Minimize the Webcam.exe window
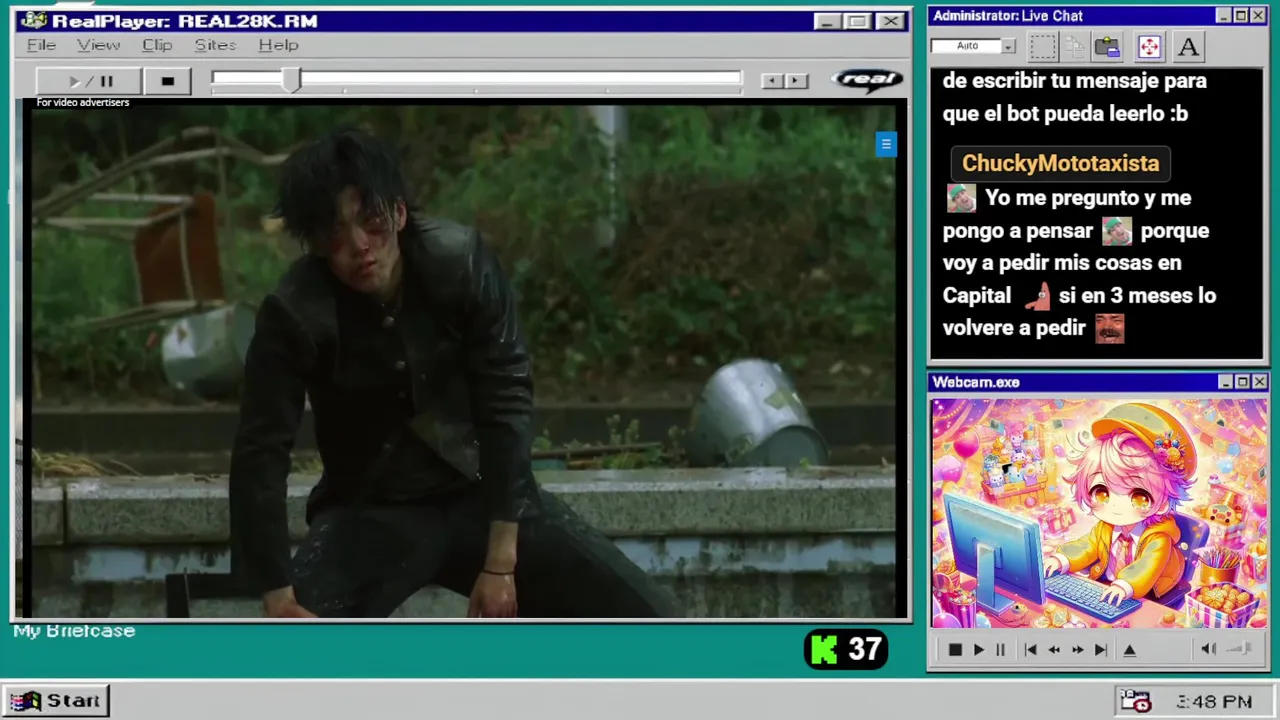The height and width of the screenshot is (720, 1280). tap(1225, 382)
